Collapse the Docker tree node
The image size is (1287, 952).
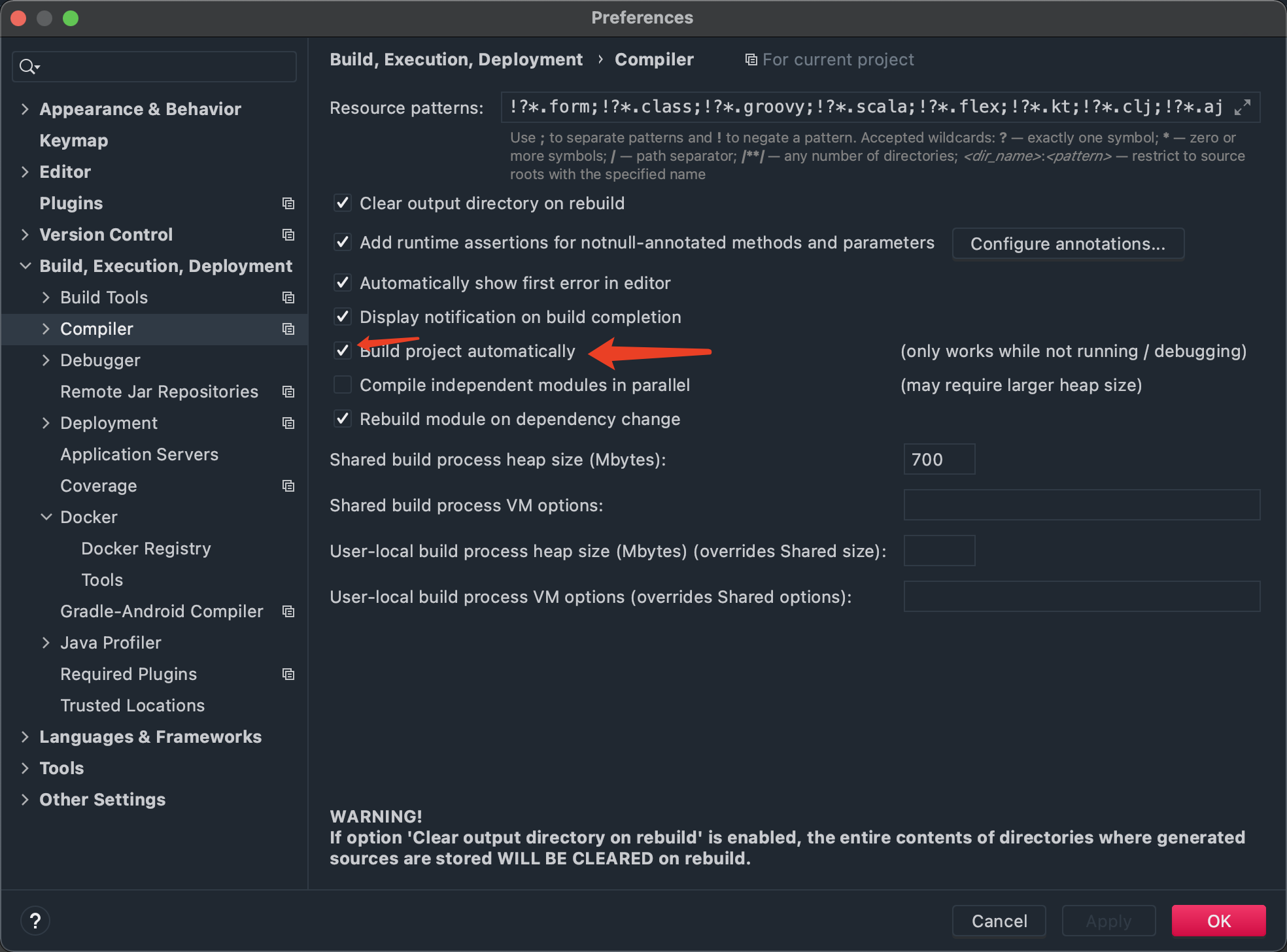pyautogui.click(x=46, y=517)
